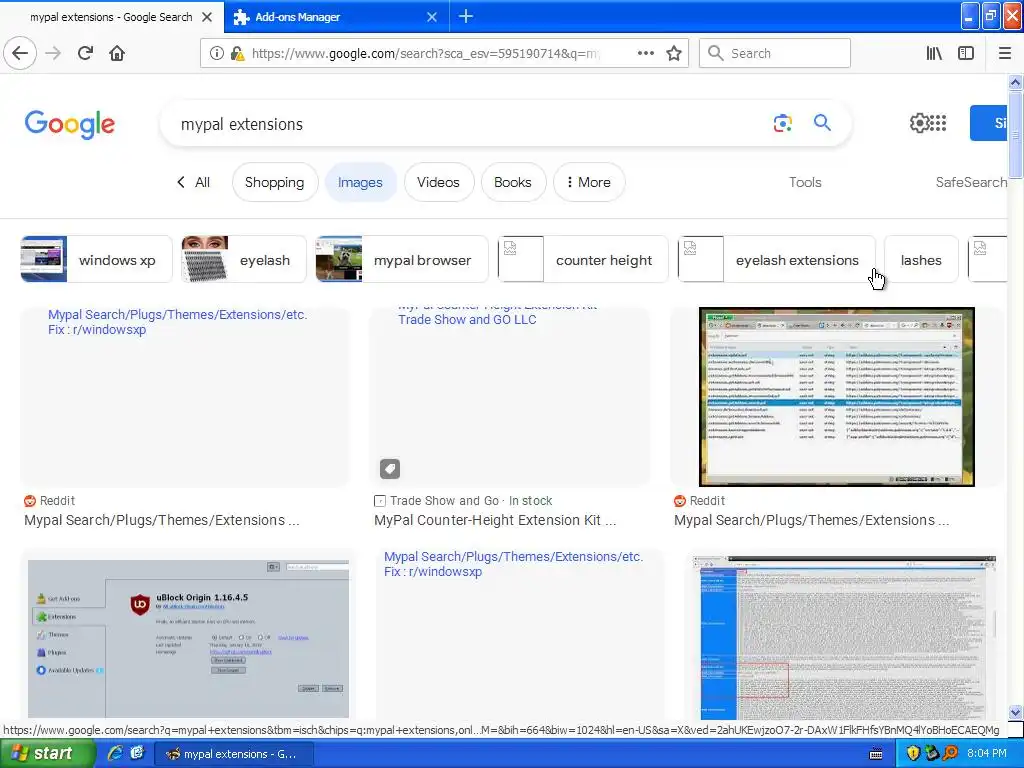Filter images by counter height chip
Viewport: 1024px width, 768px height.
[x=583, y=259]
